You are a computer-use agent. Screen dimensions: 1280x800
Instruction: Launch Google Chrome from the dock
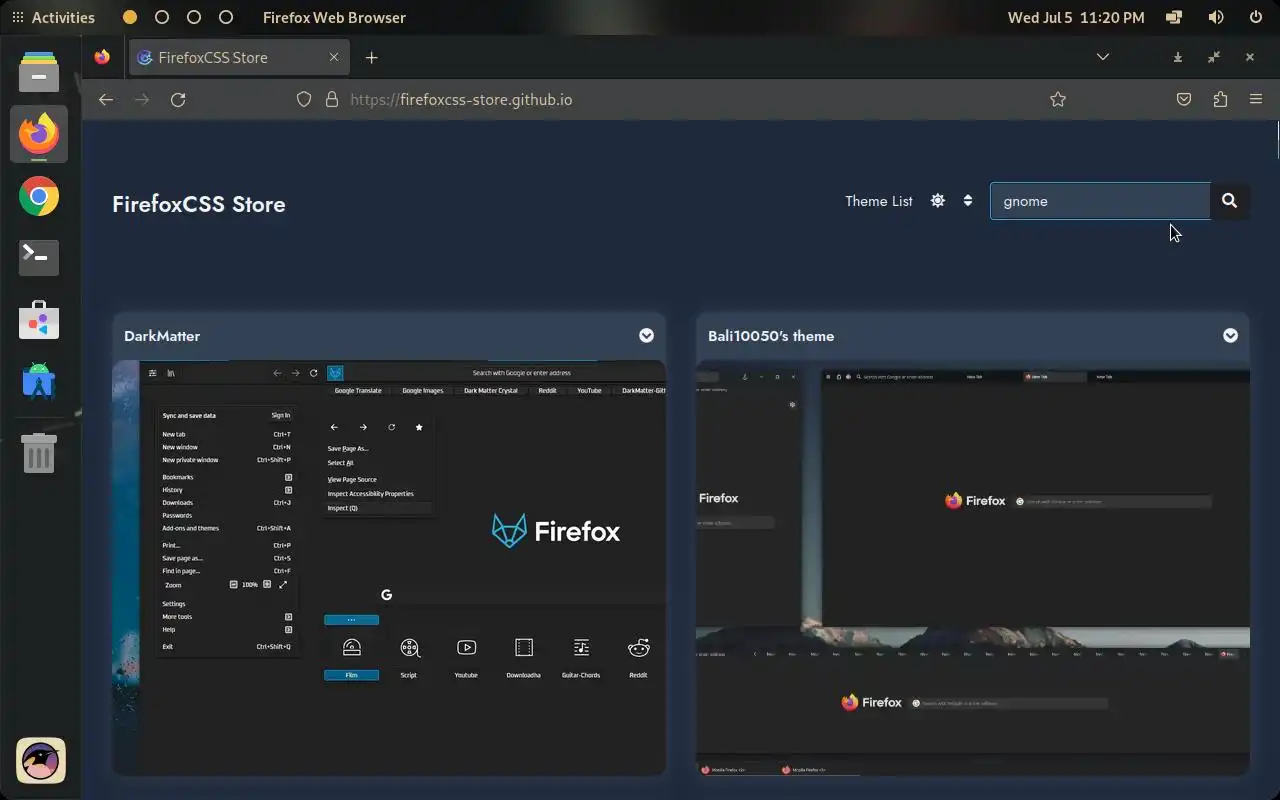(x=39, y=196)
